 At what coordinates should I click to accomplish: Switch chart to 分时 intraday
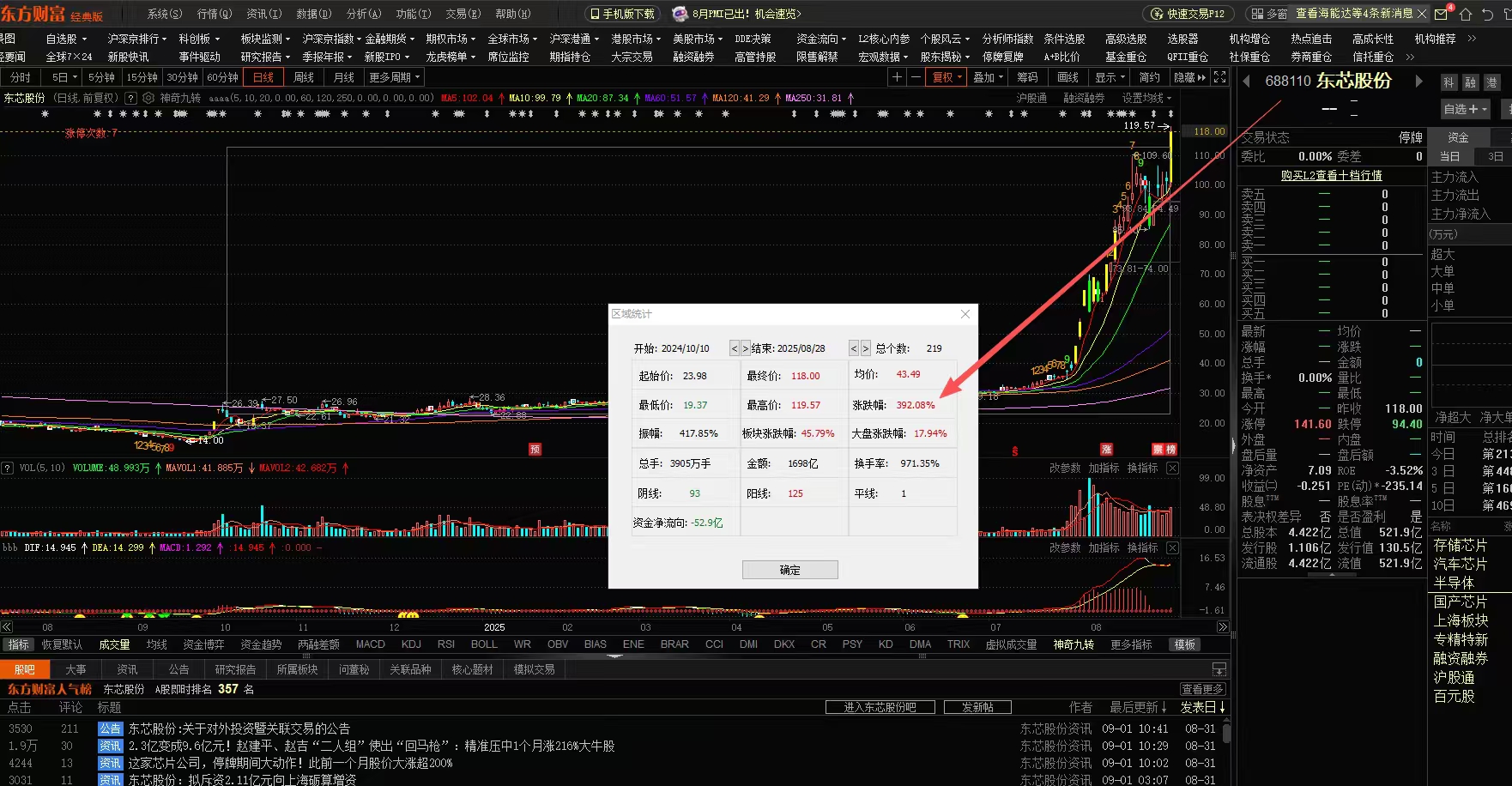(x=21, y=77)
